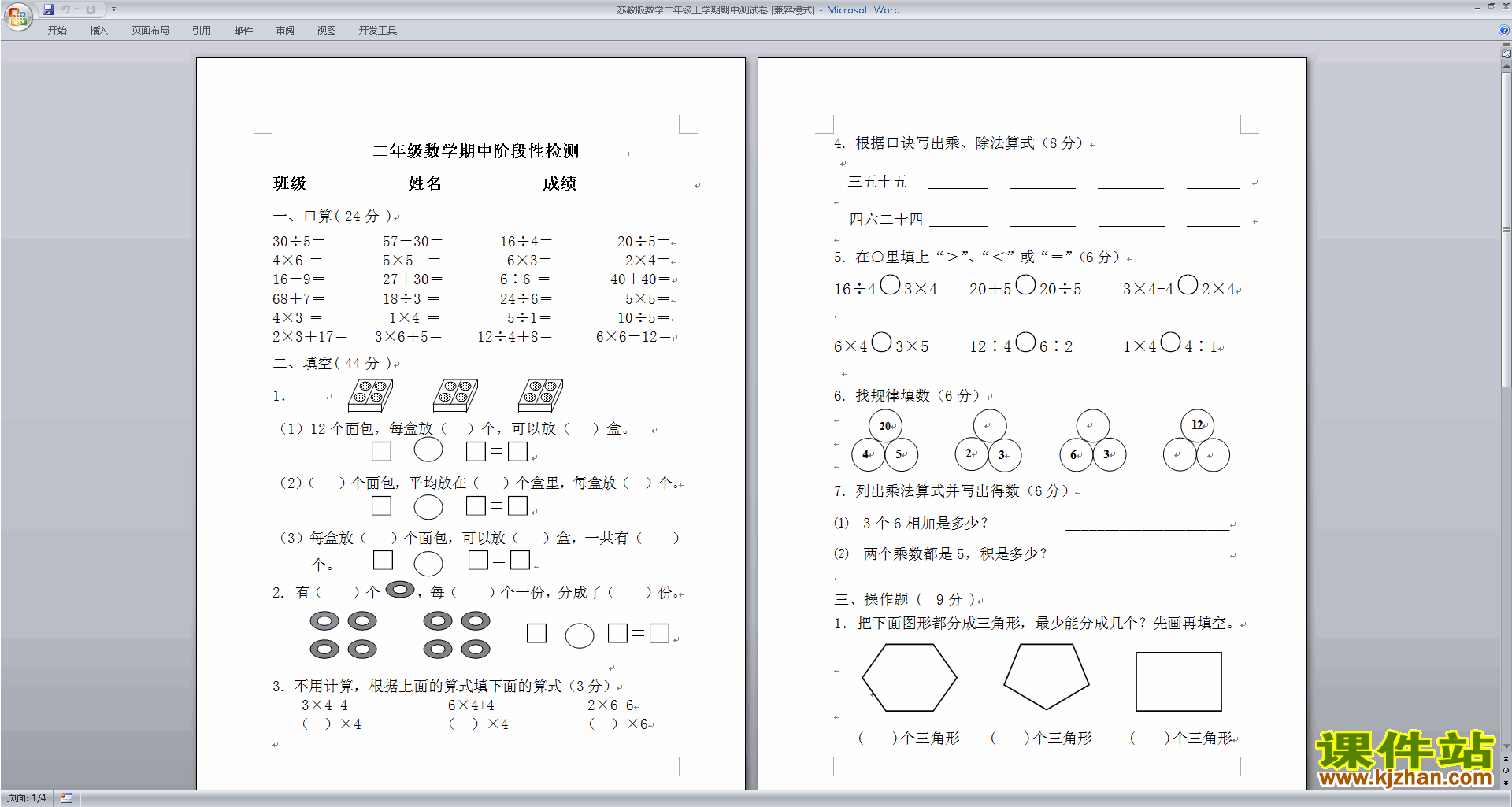Click the 页面: 1/4 status bar indicator
The width and height of the screenshot is (1512, 807).
click(x=26, y=798)
